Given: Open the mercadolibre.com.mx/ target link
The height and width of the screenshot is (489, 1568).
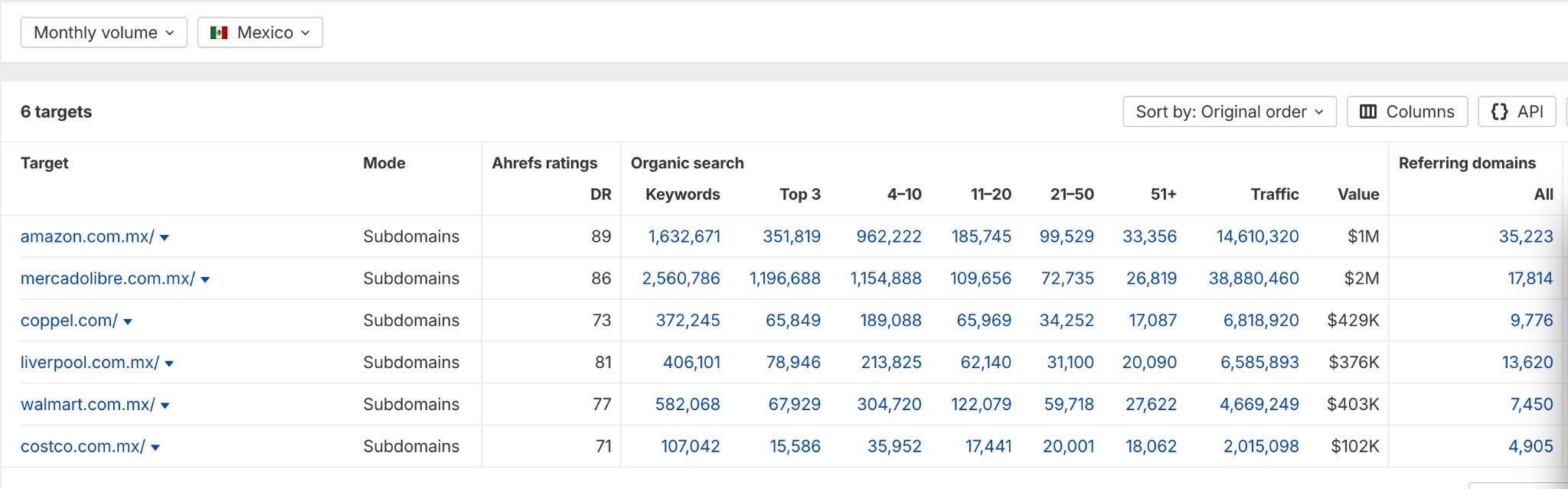Looking at the screenshot, I should click(108, 279).
